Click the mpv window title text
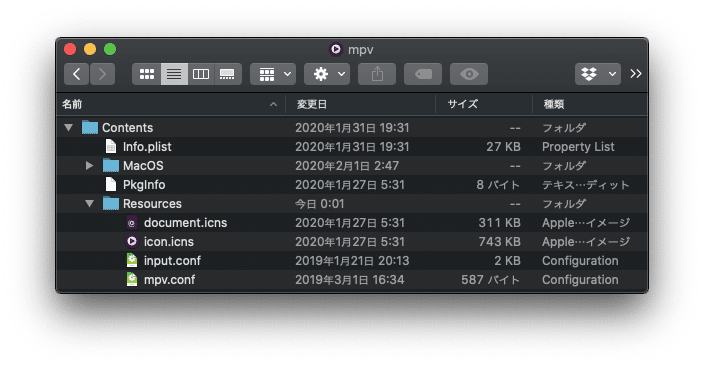Image resolution: width=704 pixels, height=367 pixels. pyautogui.click(x=361, y=49)
